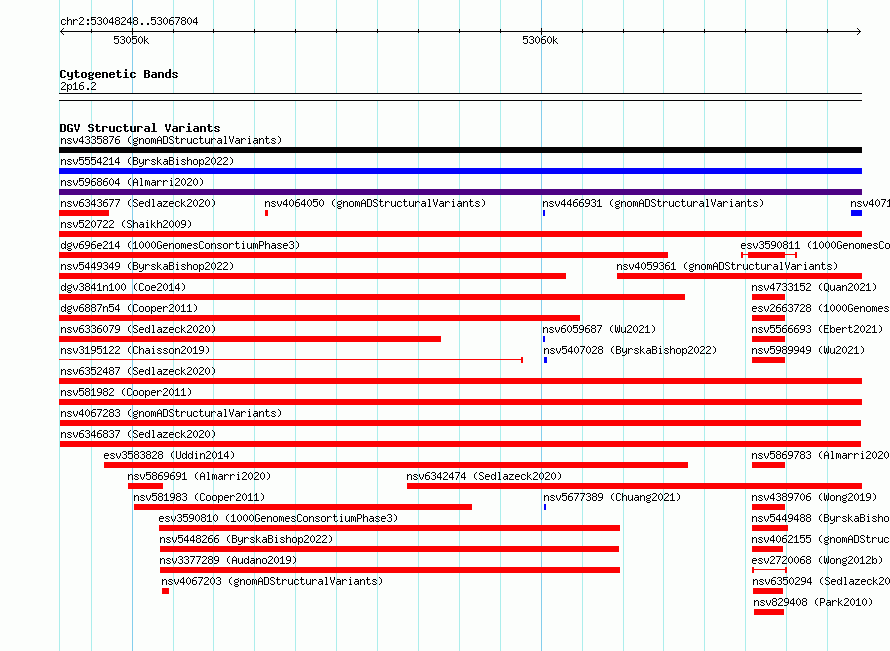Viewport: 890px width, 651px height.
Task: Click the nsv4335876 gnomADStructuralVariants label
Action: click(171, 140)
